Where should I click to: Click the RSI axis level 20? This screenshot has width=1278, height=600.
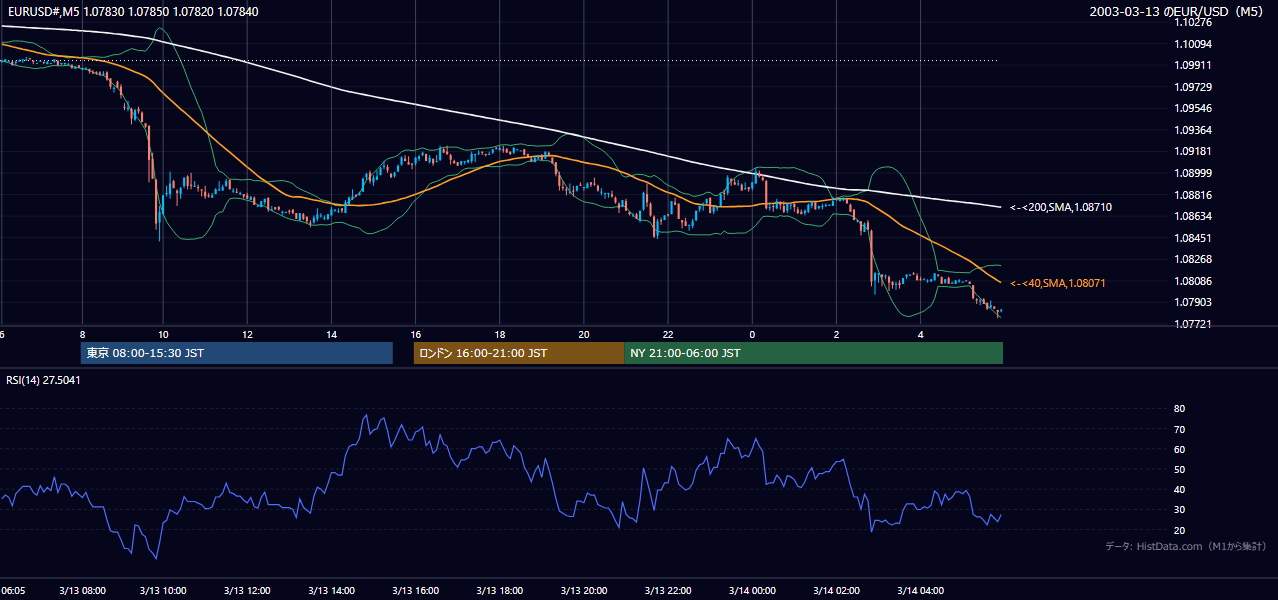click(1179, 530)
